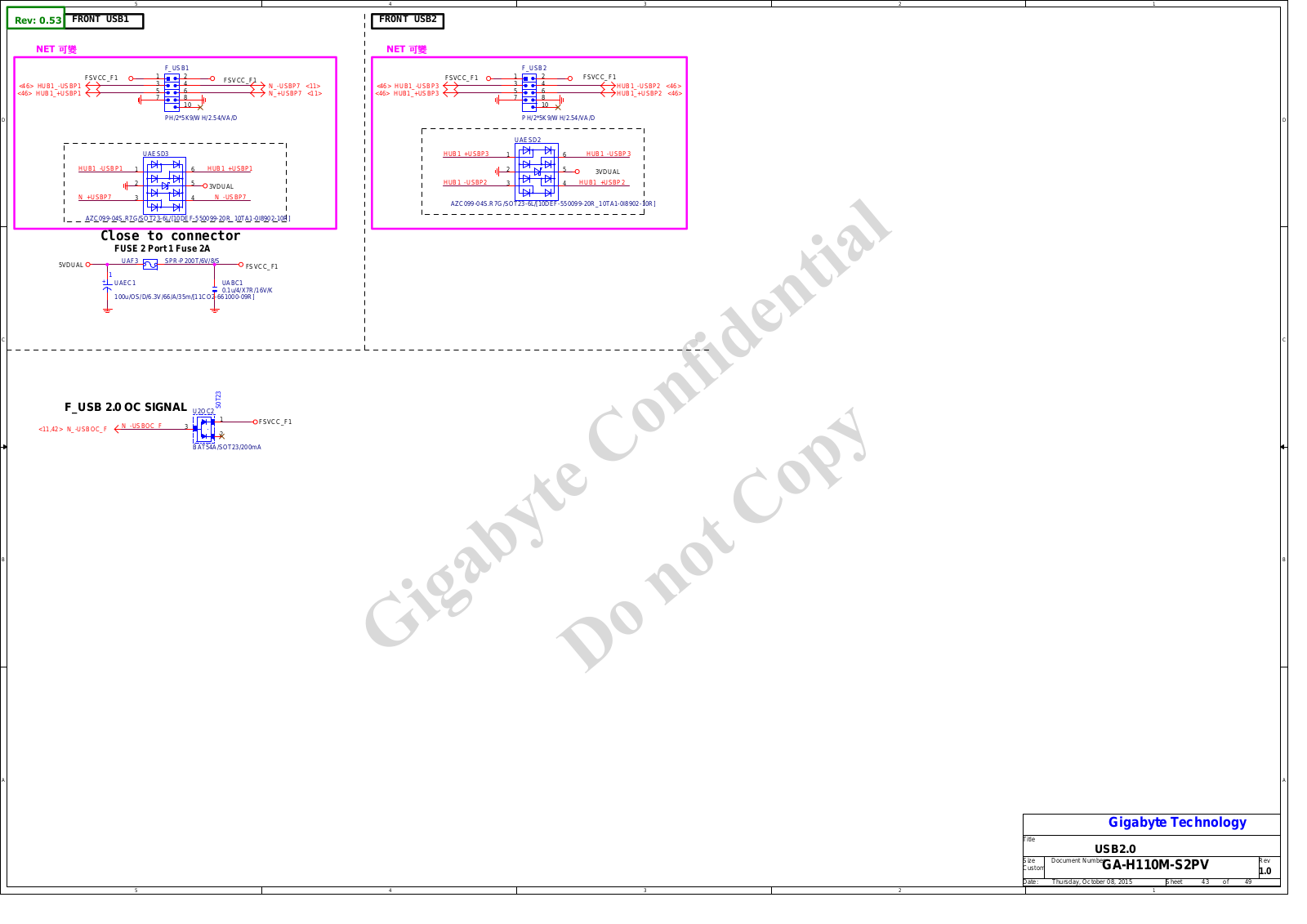Viewport: 1307px width, 924px height.
Task: Click the N_+USBP7 <11> net label
Action: tap(295, 93)
